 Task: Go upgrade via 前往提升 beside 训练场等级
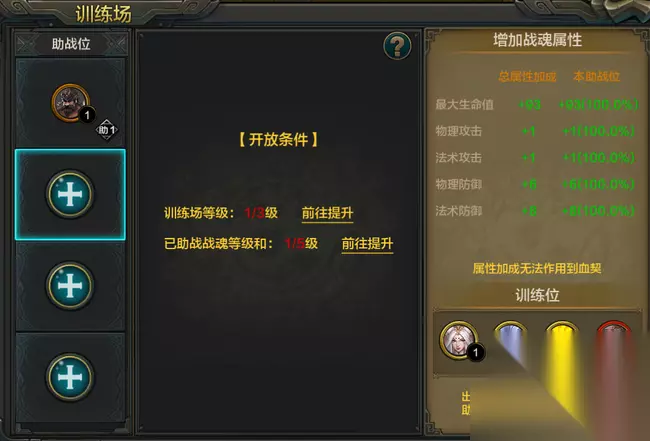pos(327,213)
